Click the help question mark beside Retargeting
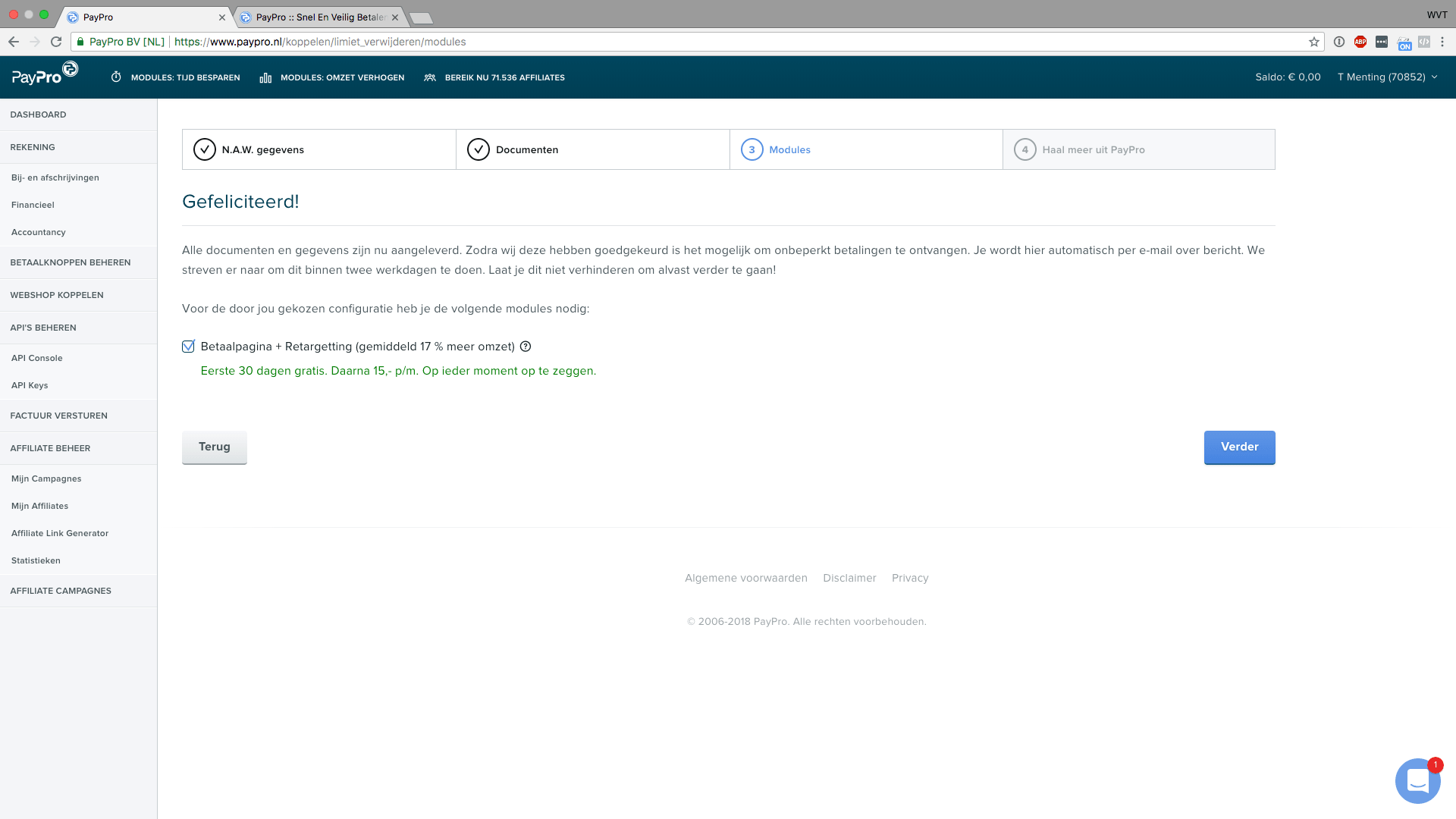The height and width of the screenshot is (819, 1456). 526,347
